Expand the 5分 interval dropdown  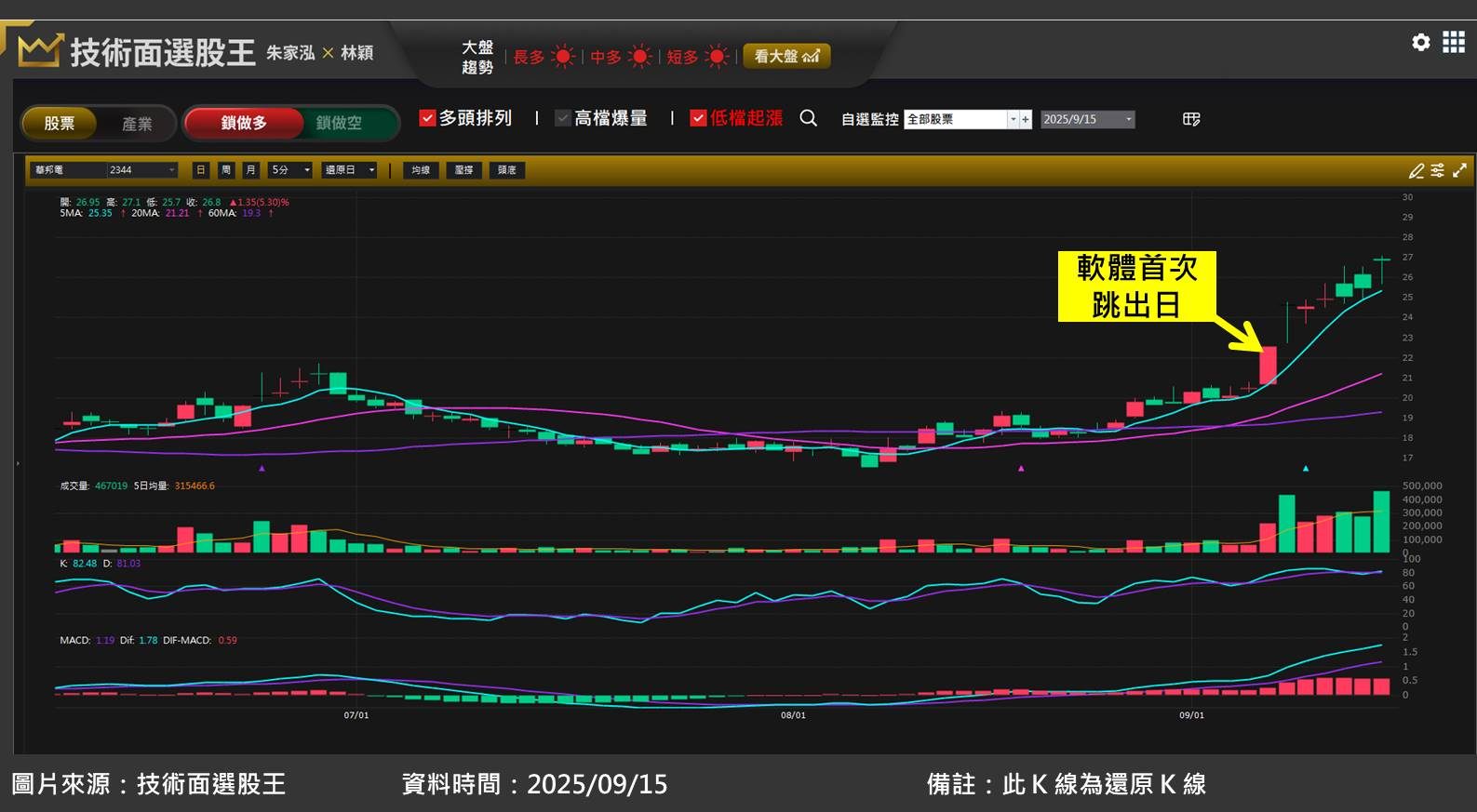coord(306,170)
